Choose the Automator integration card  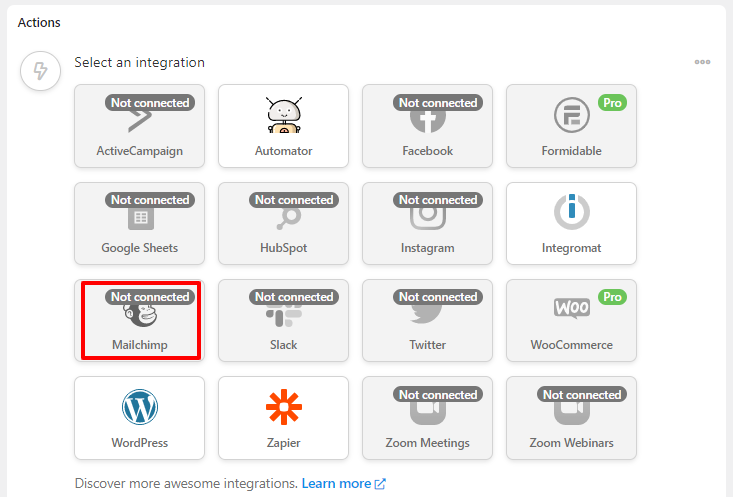[283, 126]
